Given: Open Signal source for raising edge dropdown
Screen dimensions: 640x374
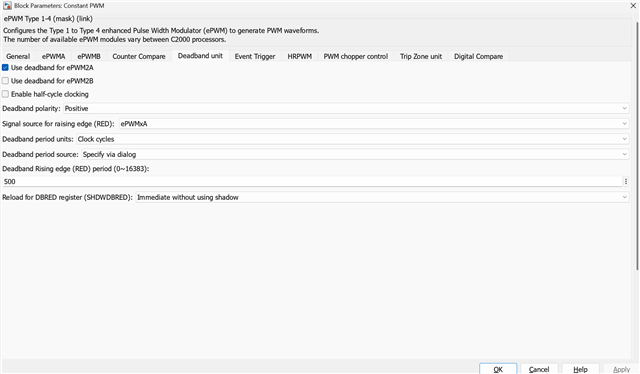Looking at the screenshot, I should click(x=374, y=124).
